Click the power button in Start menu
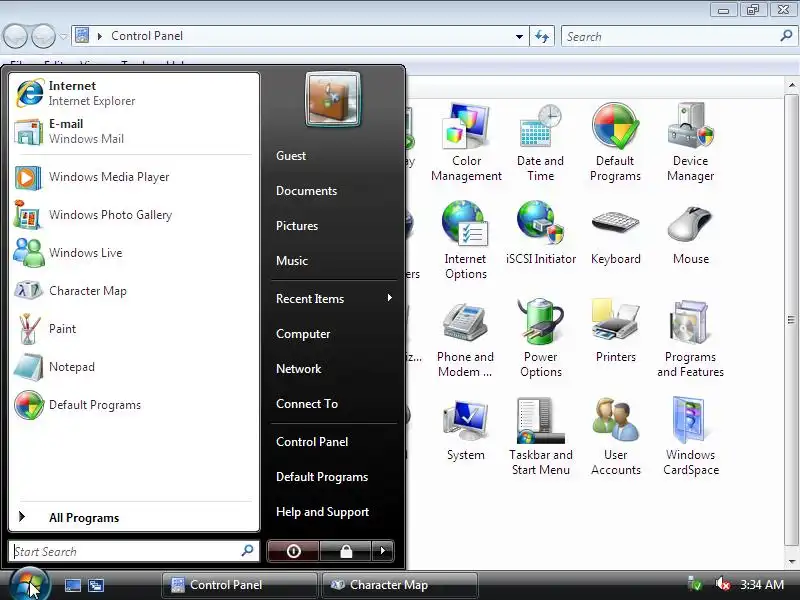Screen dimensions: 800x600 pos(293,551)
